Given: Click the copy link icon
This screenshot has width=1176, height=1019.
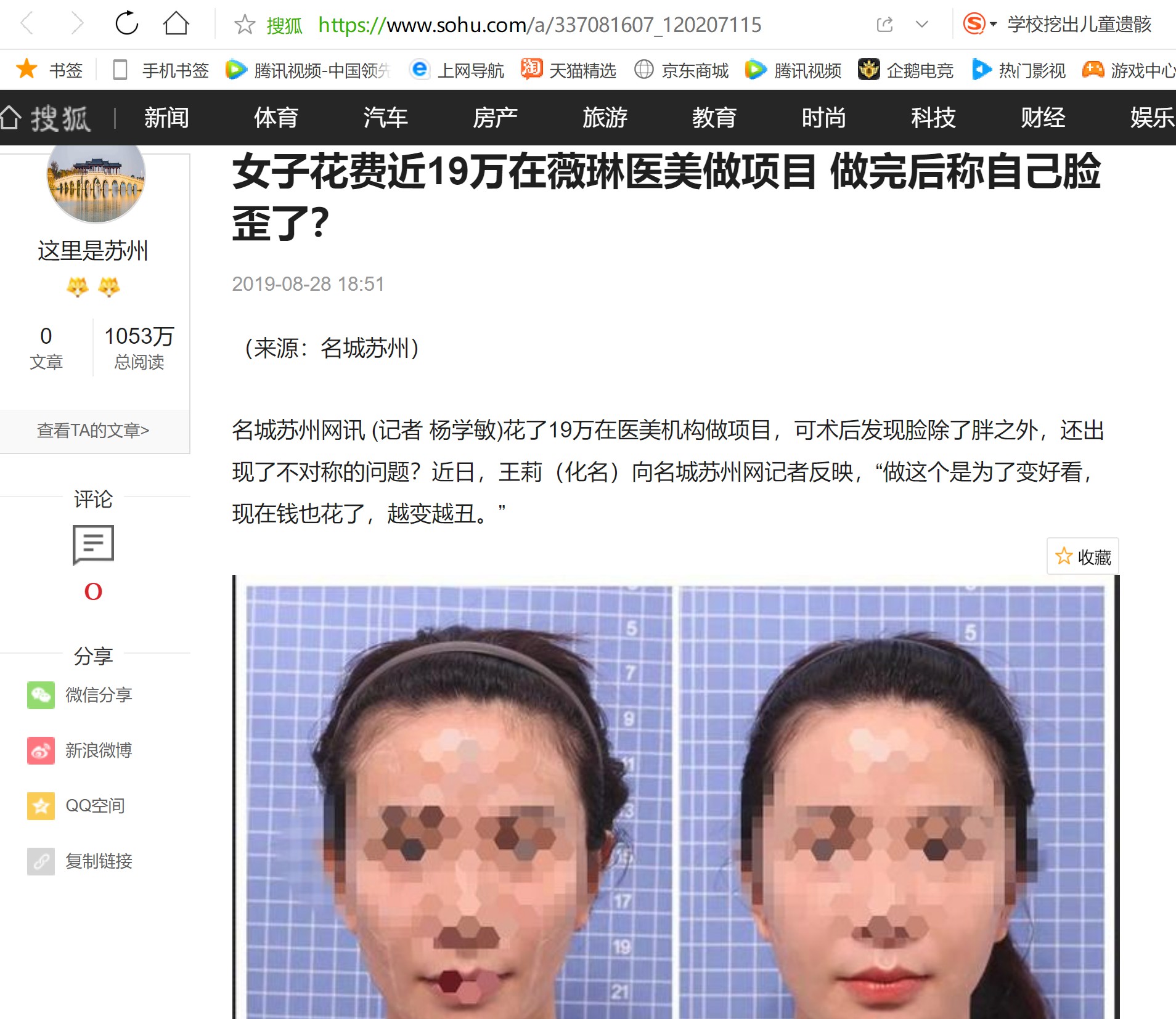Looking at the screenshot, I should [41, 861].
